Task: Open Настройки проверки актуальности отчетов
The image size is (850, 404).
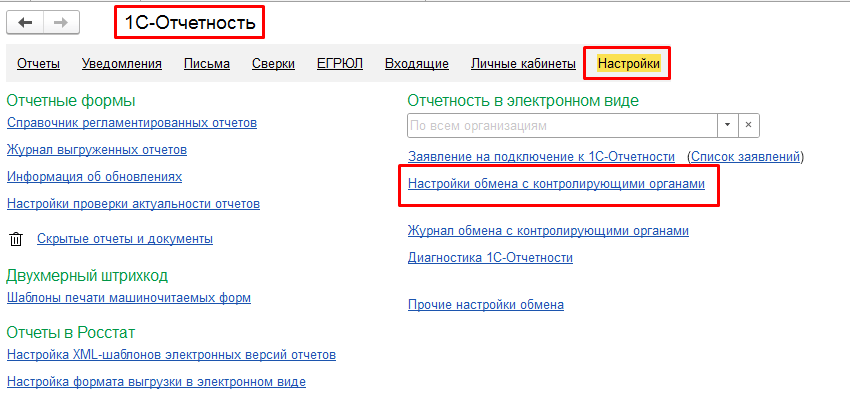Action: 133,204
